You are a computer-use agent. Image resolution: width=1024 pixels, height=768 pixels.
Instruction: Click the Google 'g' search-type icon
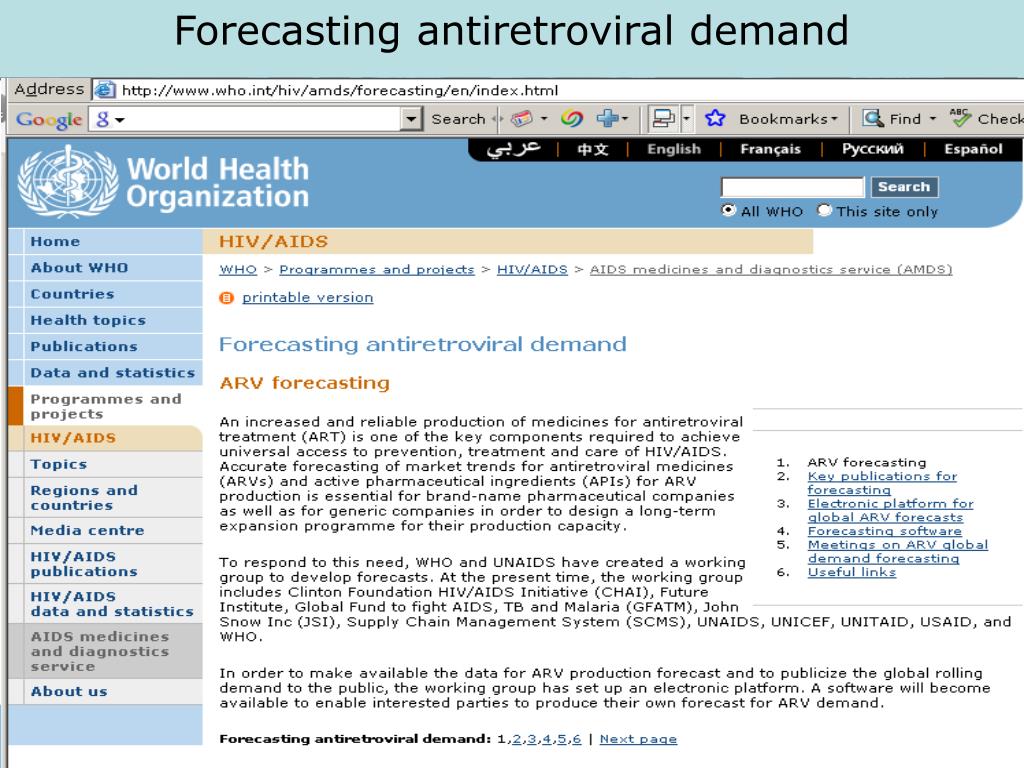point(103,120)
